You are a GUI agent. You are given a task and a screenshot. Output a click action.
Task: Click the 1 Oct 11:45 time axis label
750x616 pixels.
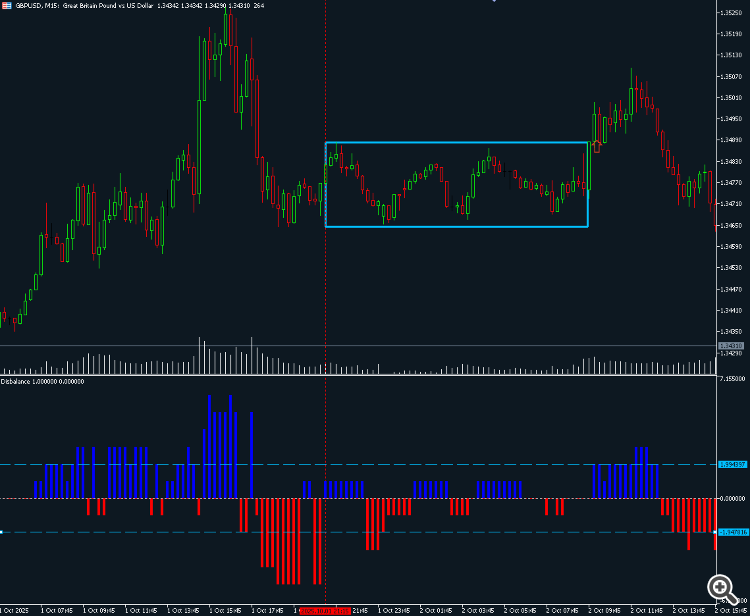pos(141,611)
